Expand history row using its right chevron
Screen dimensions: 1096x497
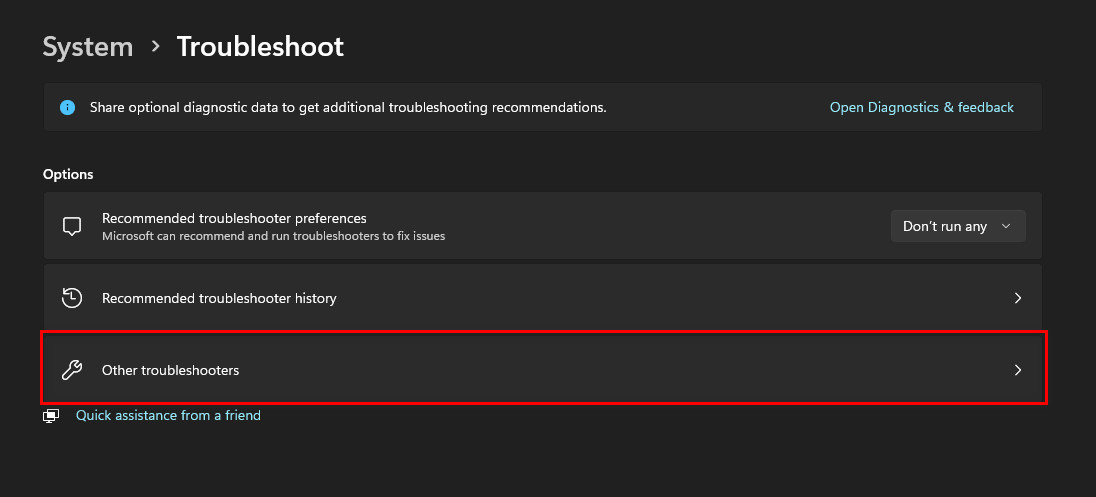pos(1018,298)
